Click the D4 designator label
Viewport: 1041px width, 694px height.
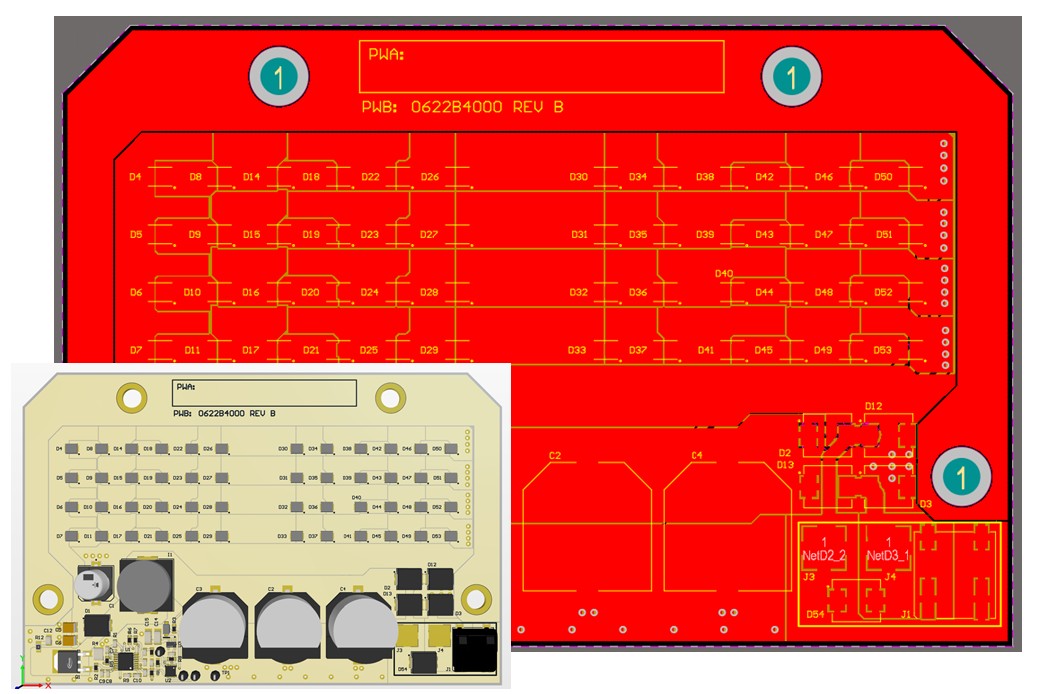(x=135, y=177)
